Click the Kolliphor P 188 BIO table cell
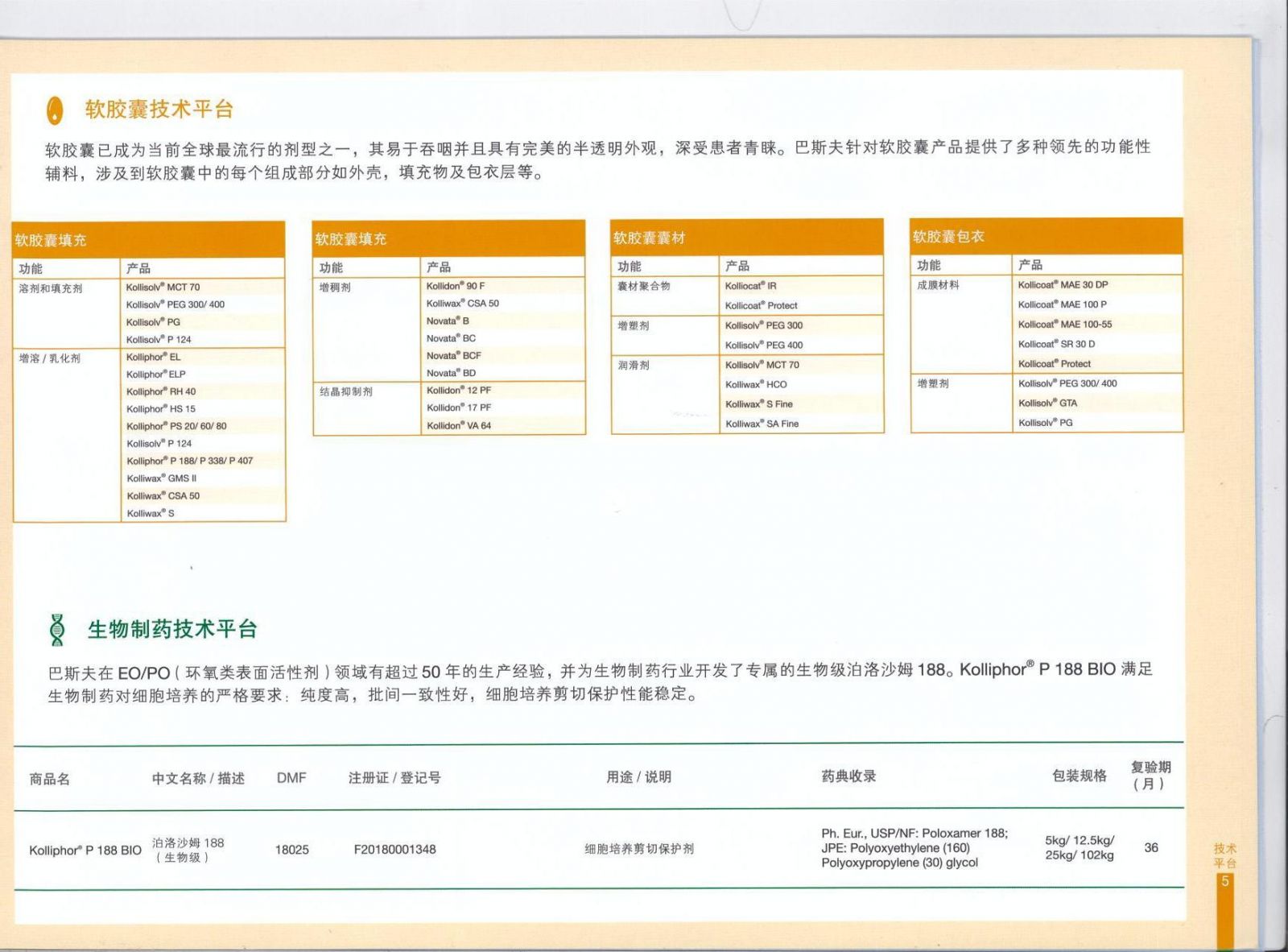The width and height of the screenshot is (1288, 952). [x=85, y=851]
